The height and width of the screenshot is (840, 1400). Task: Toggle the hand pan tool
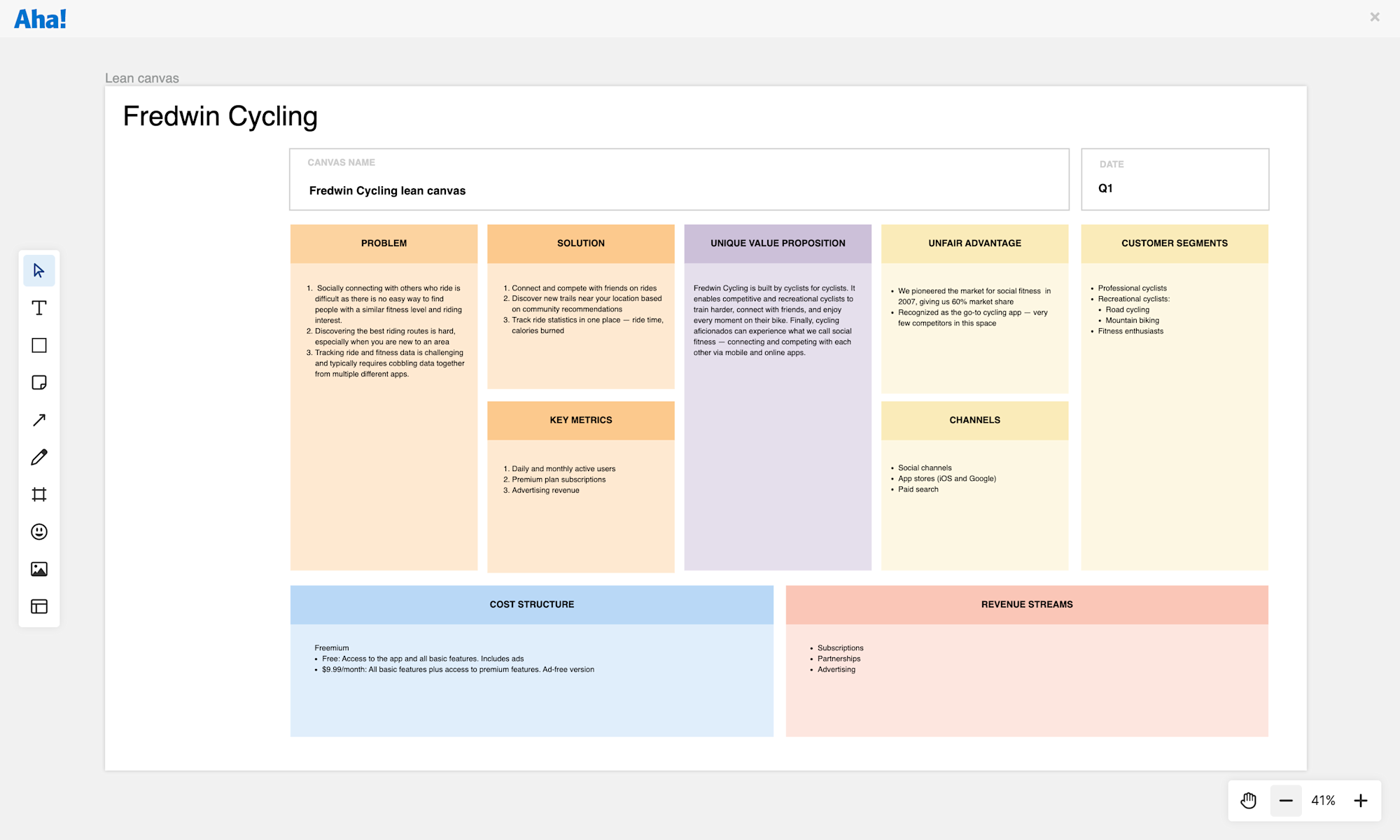tap(1249, 801)
